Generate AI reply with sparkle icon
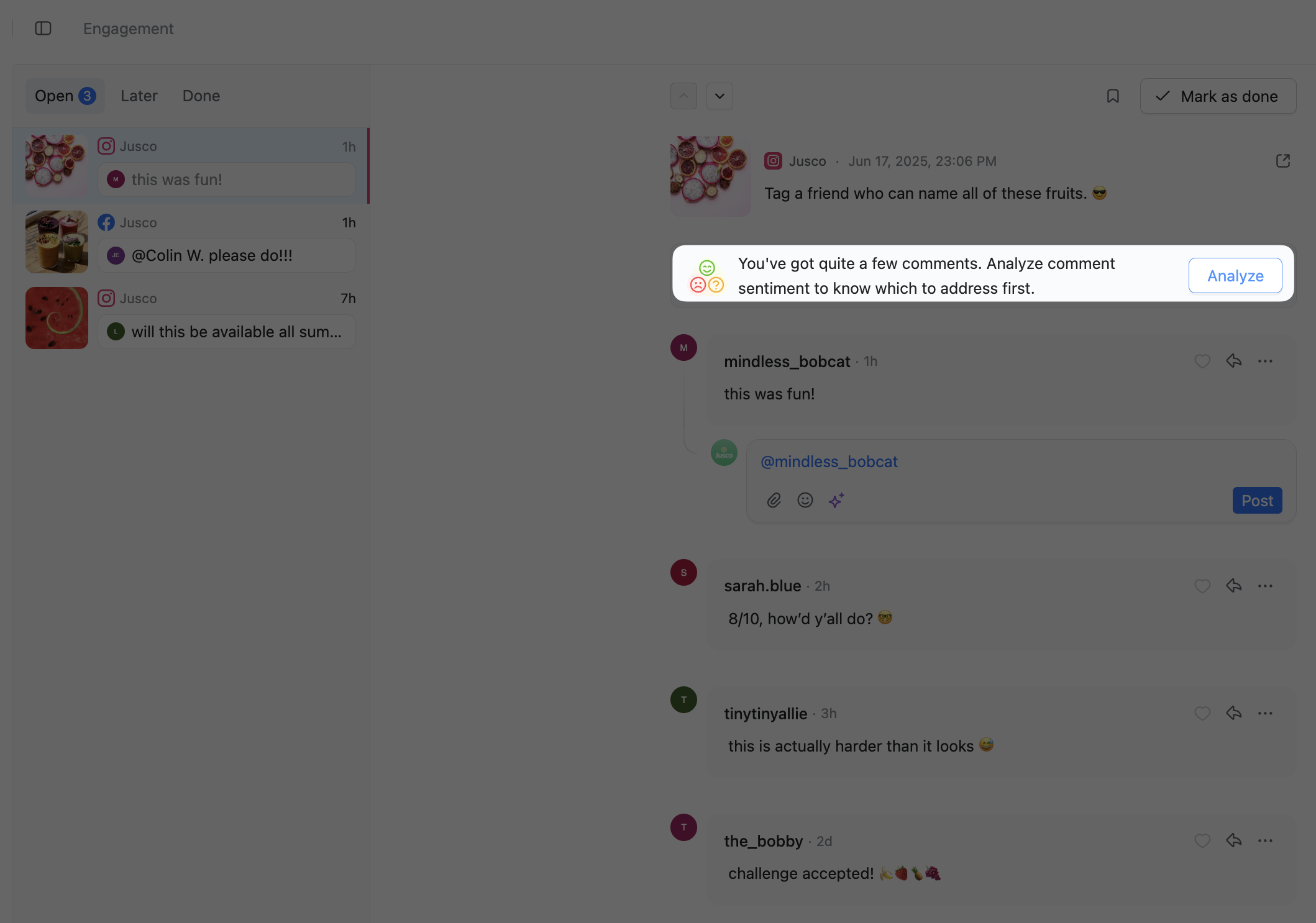The width and height of the screenshot is (1316, 923). click(836, 501)
